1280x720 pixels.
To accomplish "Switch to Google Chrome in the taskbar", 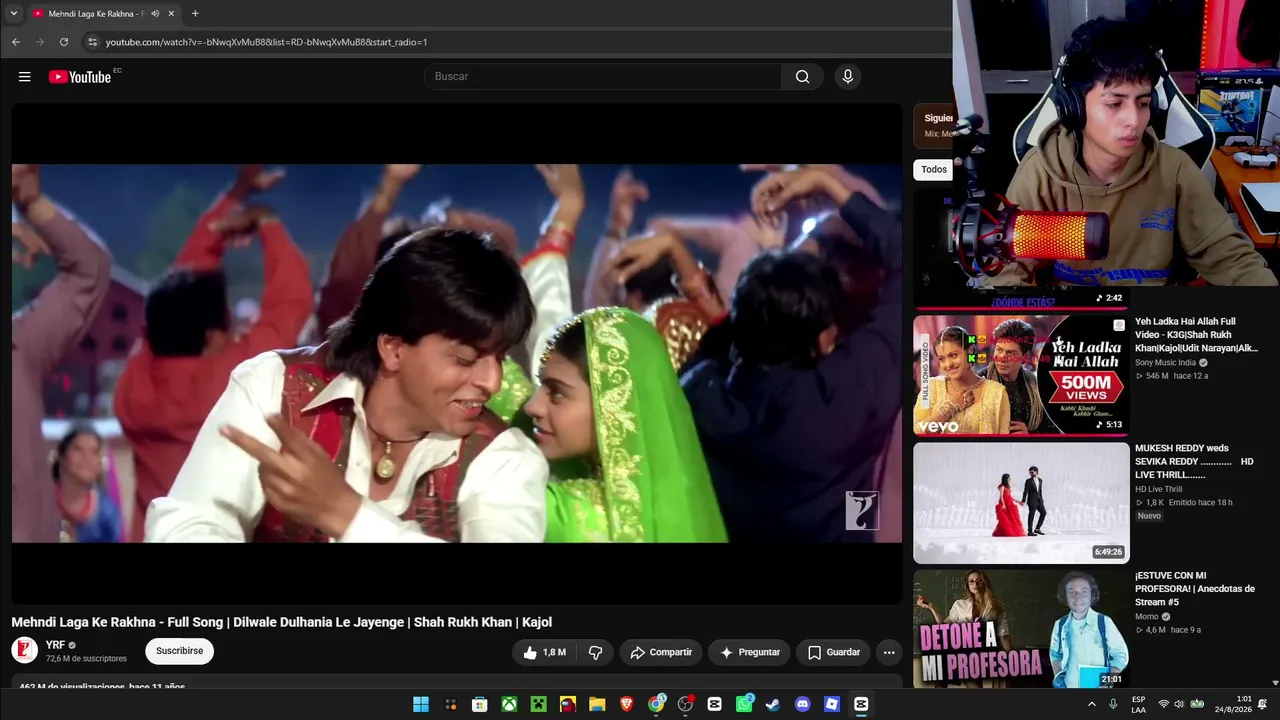I will [x=656, y=705].
